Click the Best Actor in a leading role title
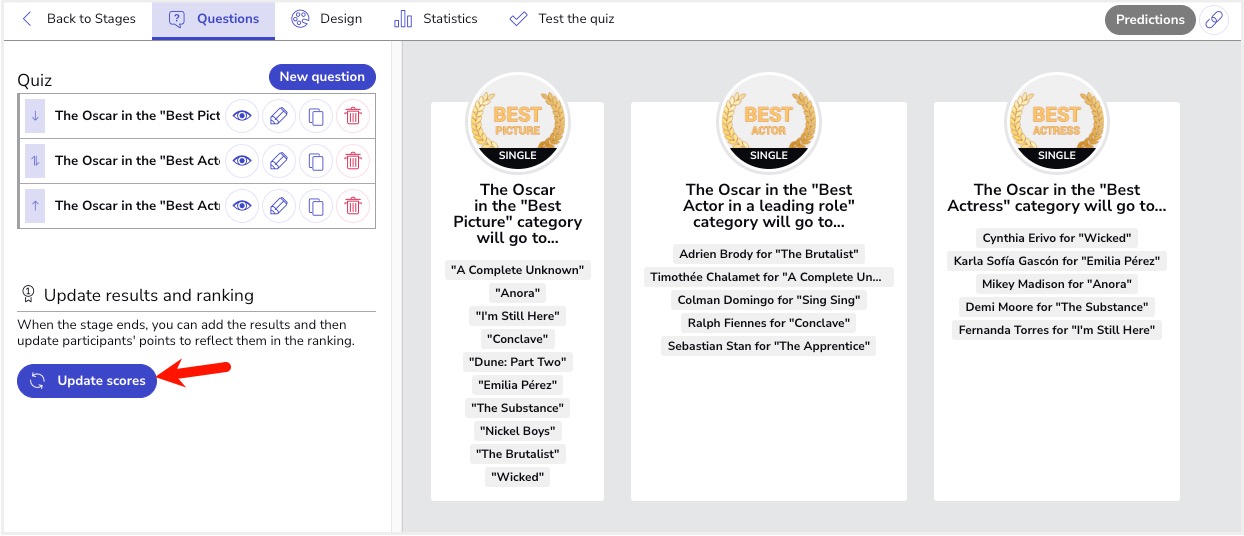 point(769,206)
